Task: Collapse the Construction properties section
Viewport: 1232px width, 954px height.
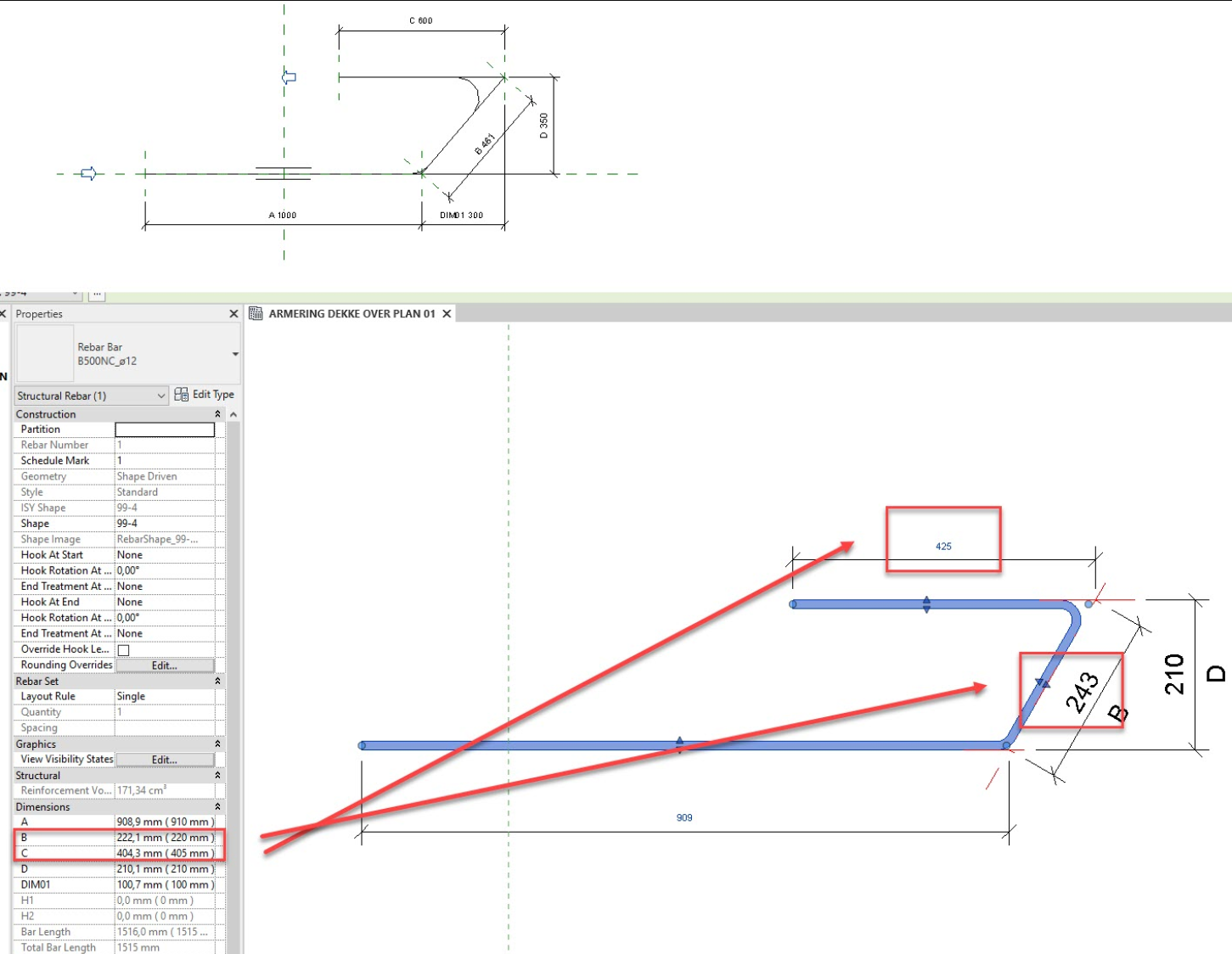Action: point(218,414)
